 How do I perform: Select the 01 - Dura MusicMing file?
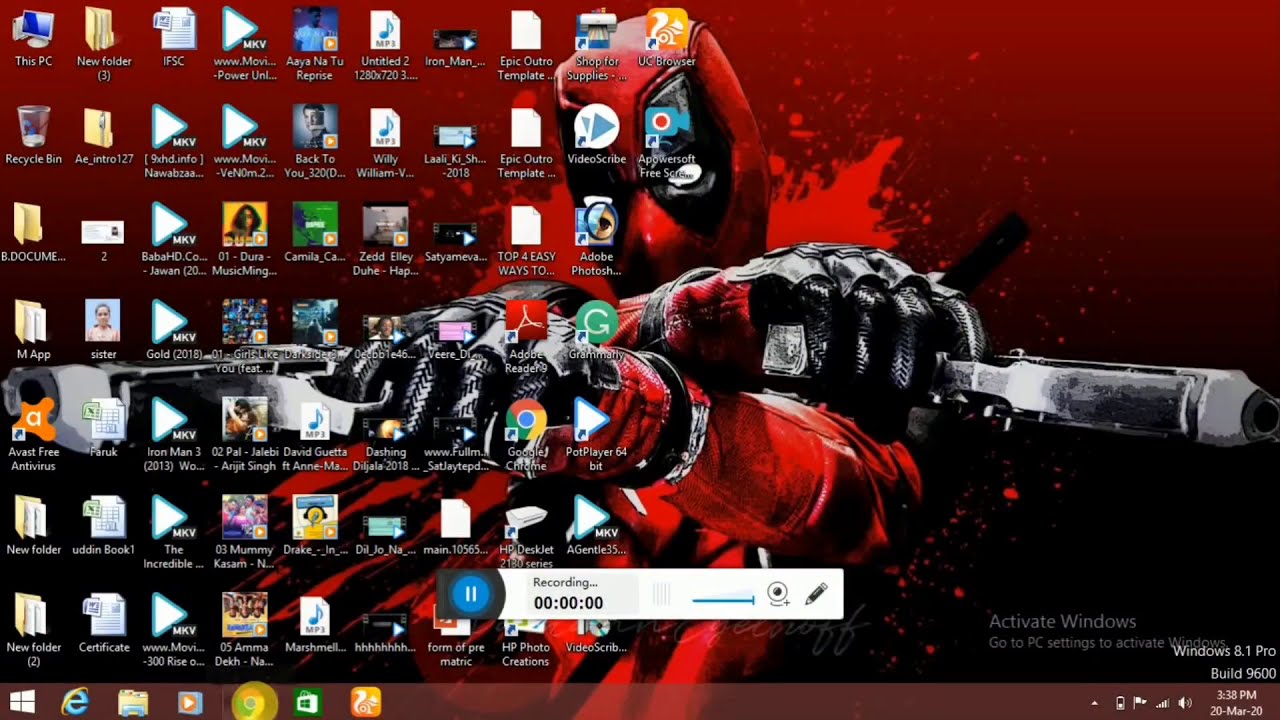coord(245,240)
